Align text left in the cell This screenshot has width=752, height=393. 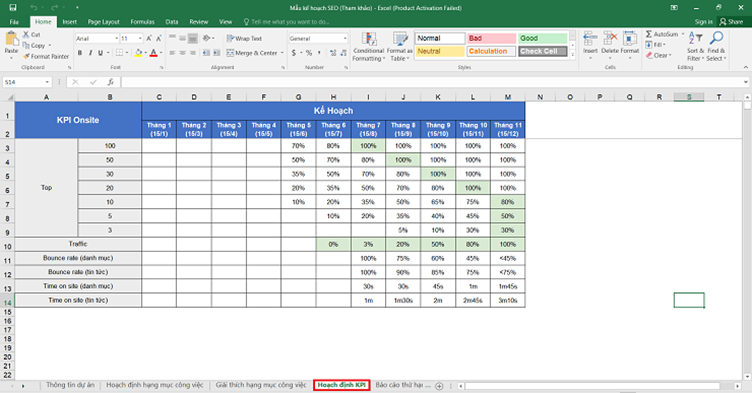click(x=172, y=53)
